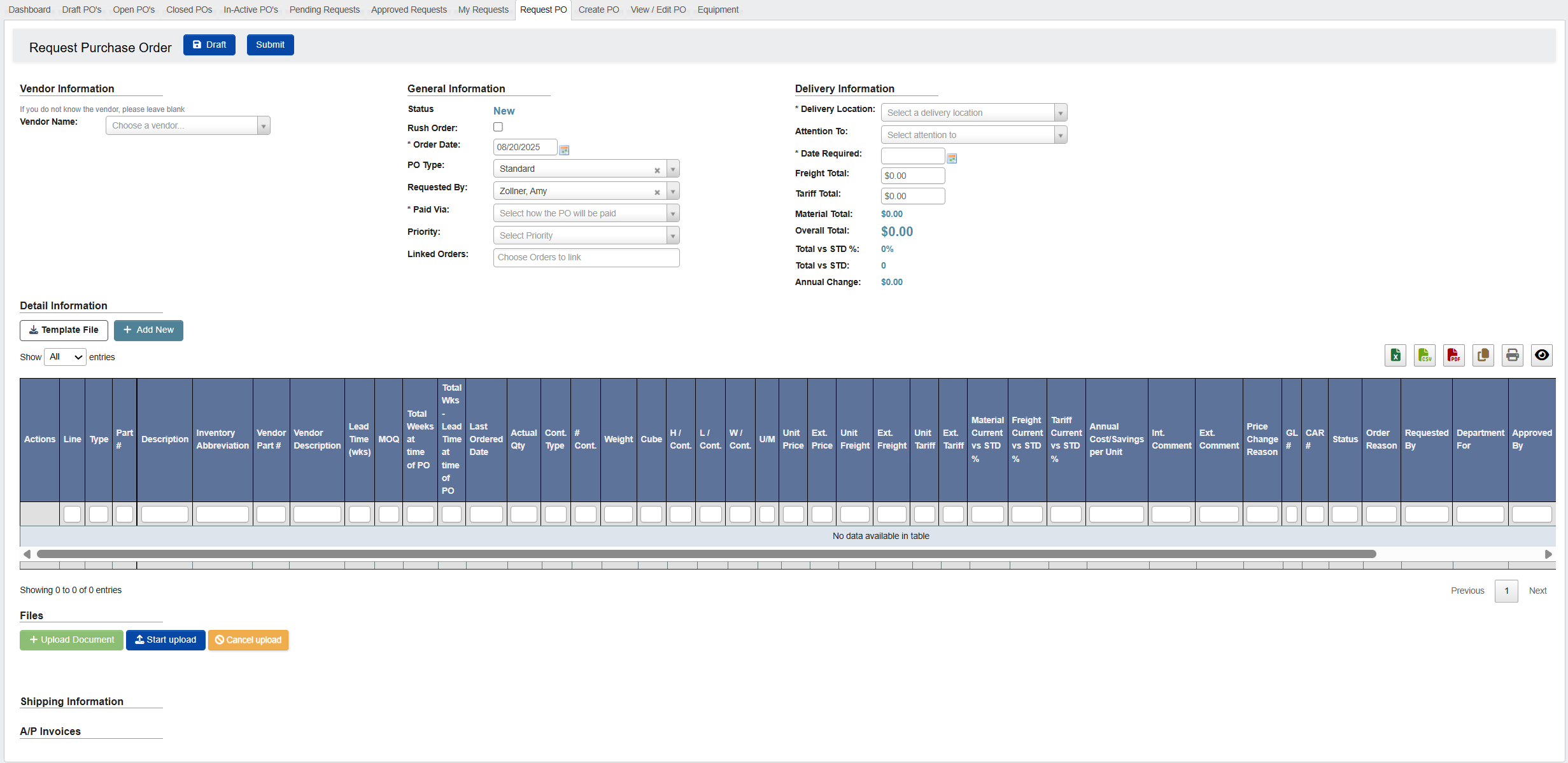Expand the Paid Via dropdown
The height and width of the screenshot is (763, 1568).
tap(586, 213)
